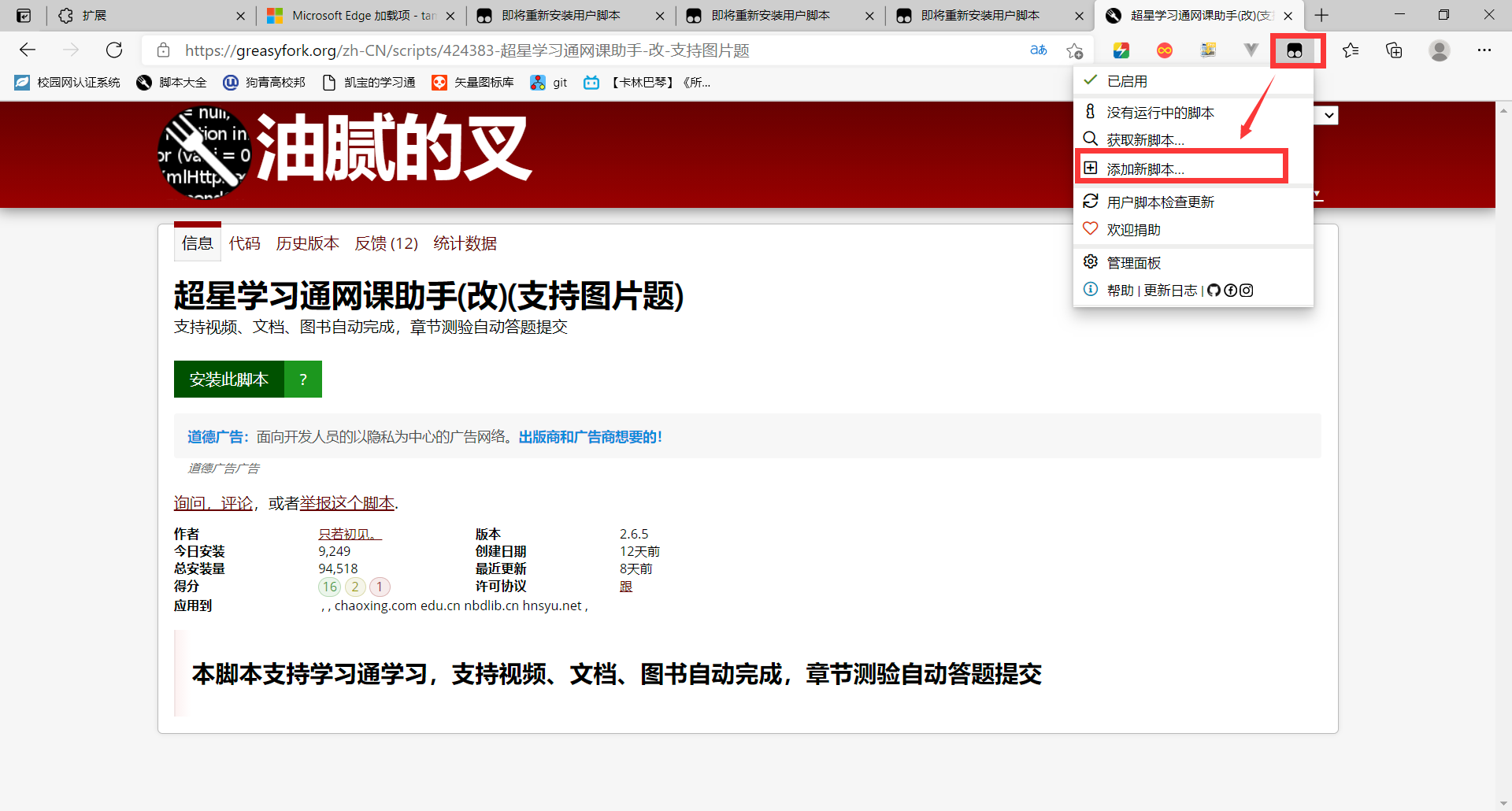This screenshot has width=1512, height=811.
Task: Open Changelog (更新日志) link in popup
Action: click(1170, 290)
